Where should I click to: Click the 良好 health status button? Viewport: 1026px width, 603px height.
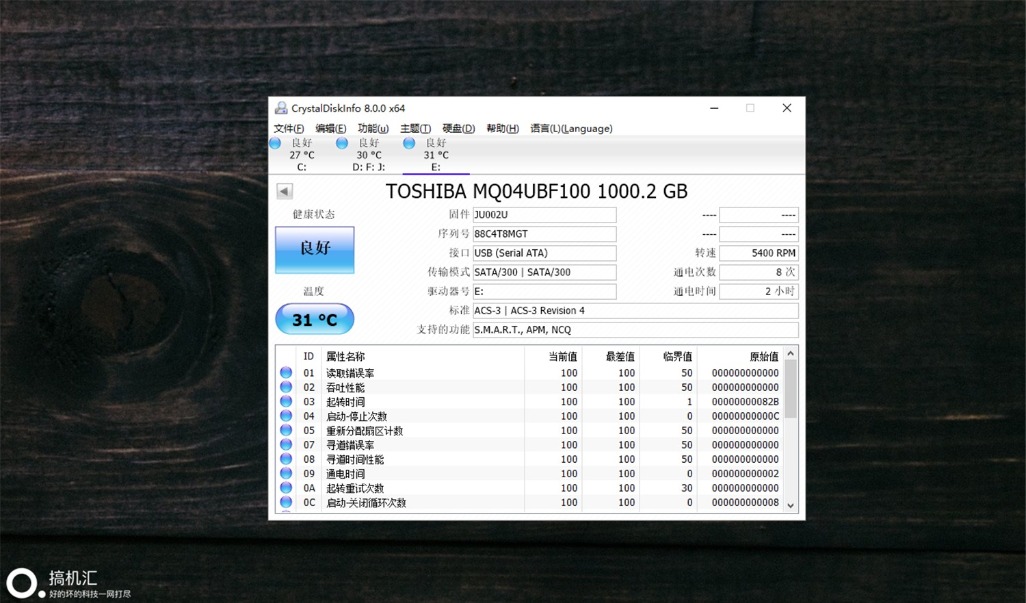315,249
